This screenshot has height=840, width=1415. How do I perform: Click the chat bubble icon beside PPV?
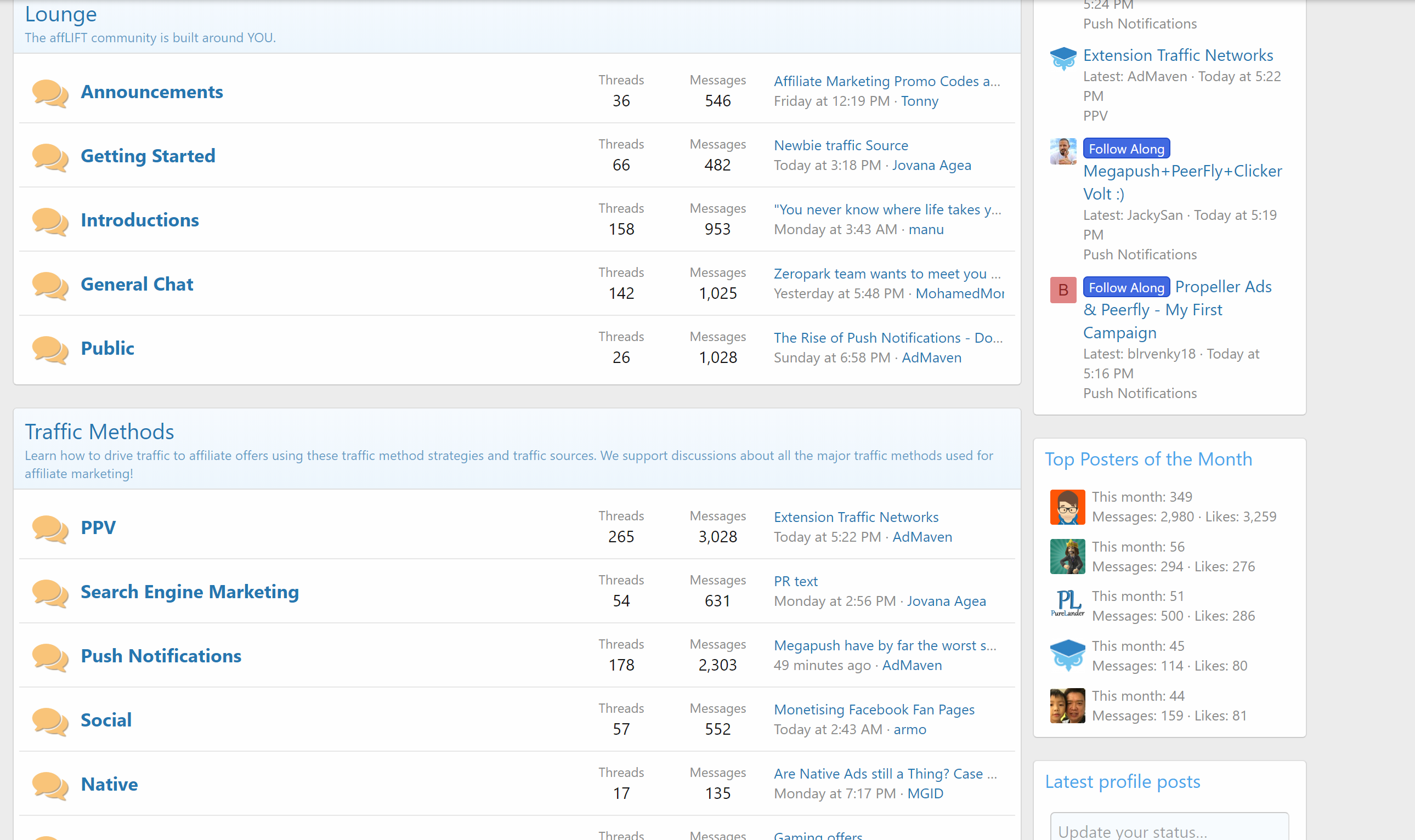click(x=50, y=528)
